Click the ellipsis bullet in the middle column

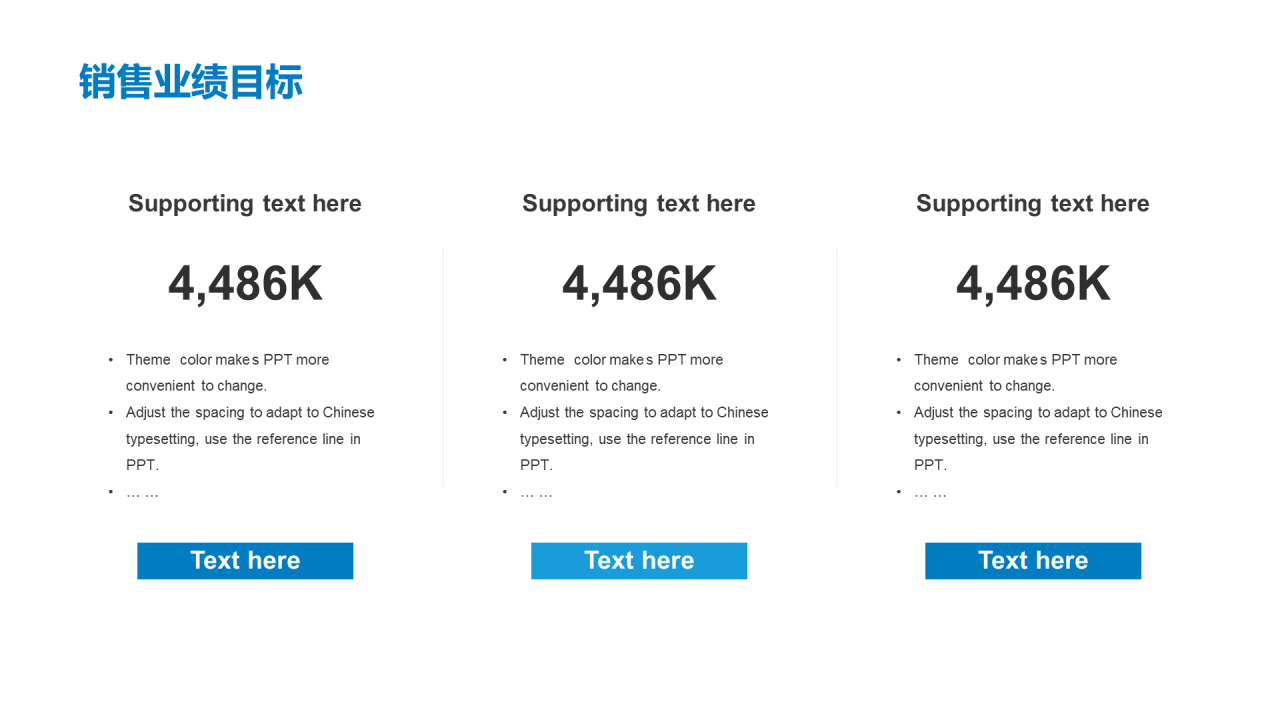click(x=528, y=492)
